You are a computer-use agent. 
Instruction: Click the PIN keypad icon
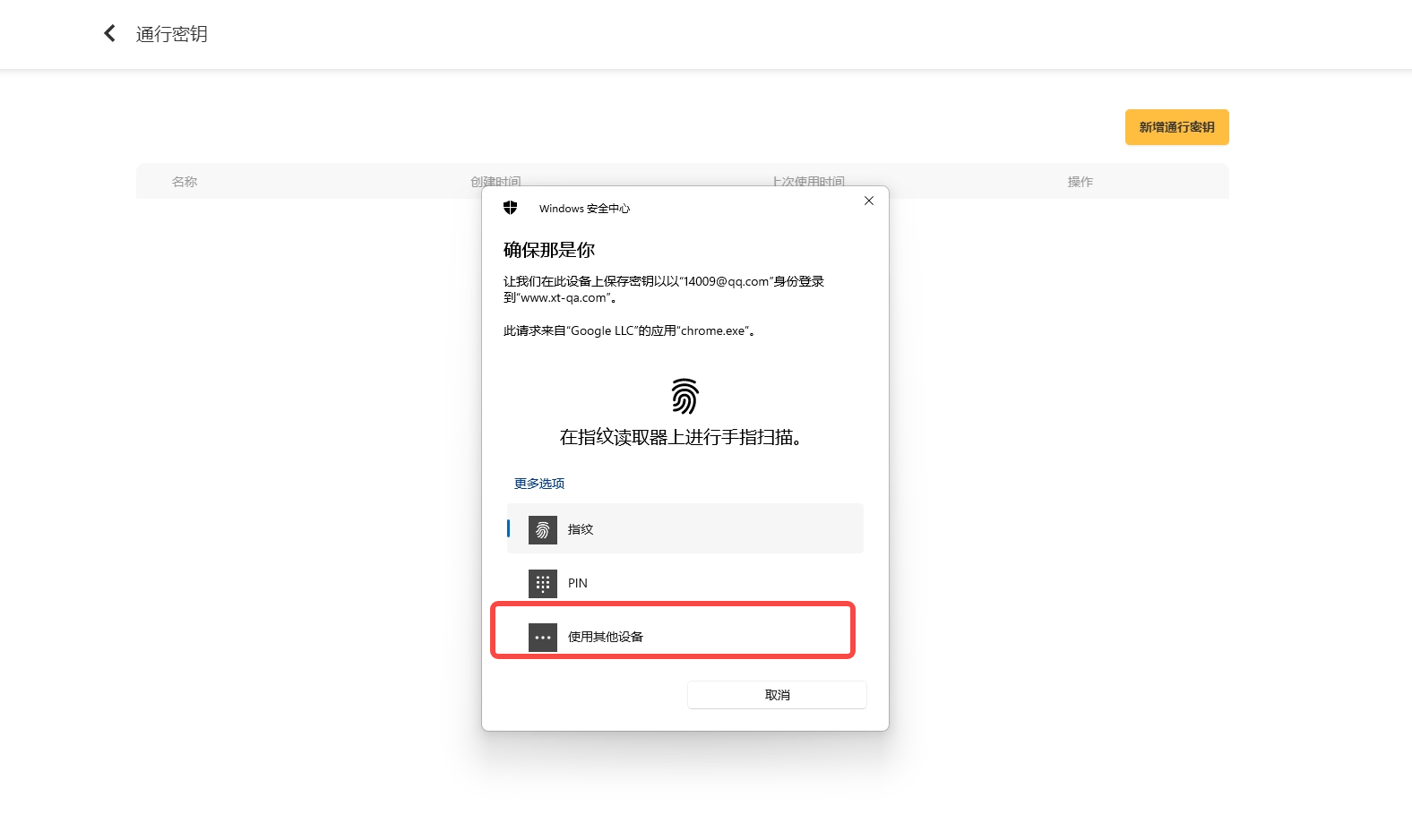[543, 584]
